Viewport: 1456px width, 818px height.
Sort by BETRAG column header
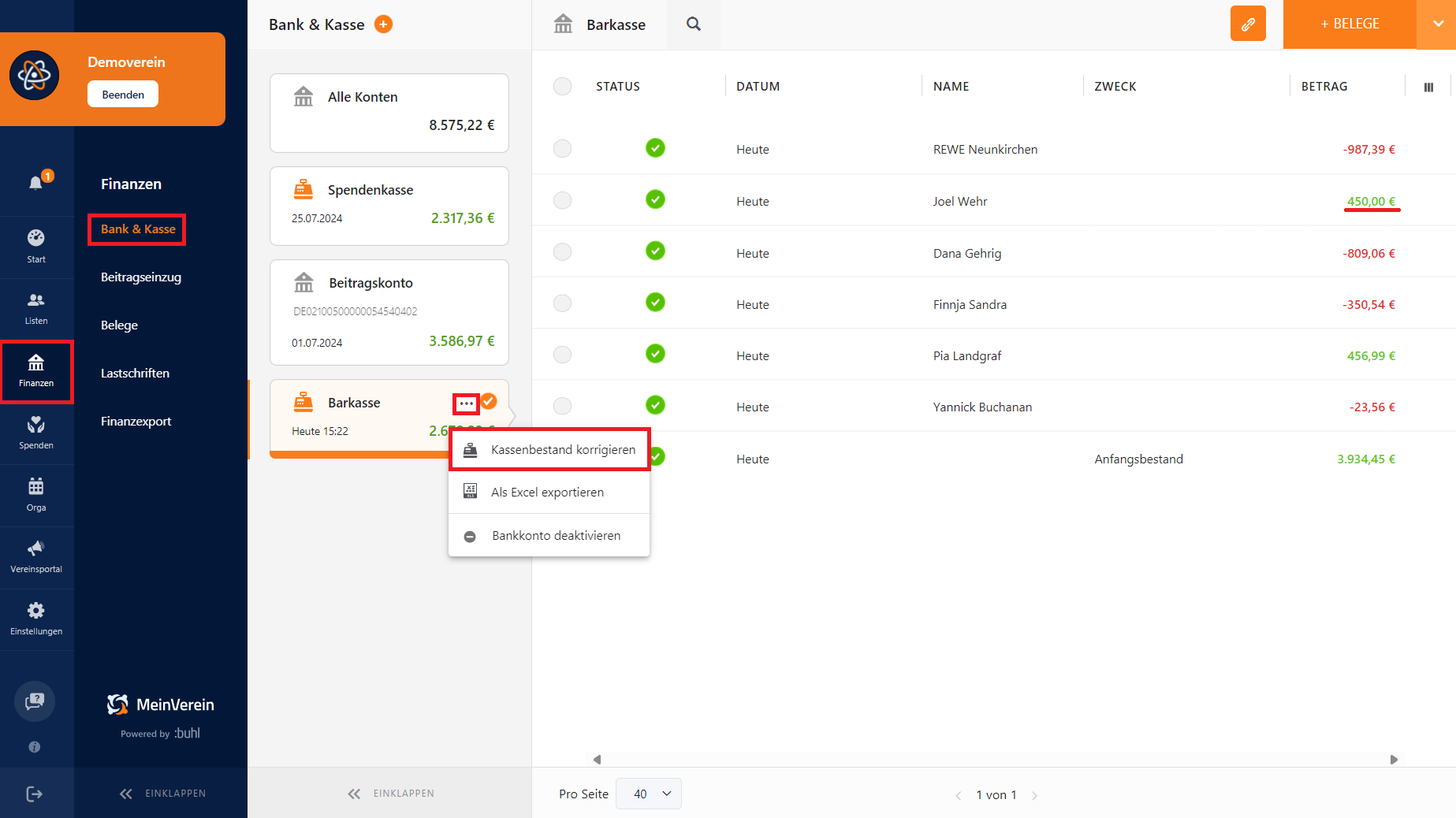pyautogui.click(x=1324, y=87)
